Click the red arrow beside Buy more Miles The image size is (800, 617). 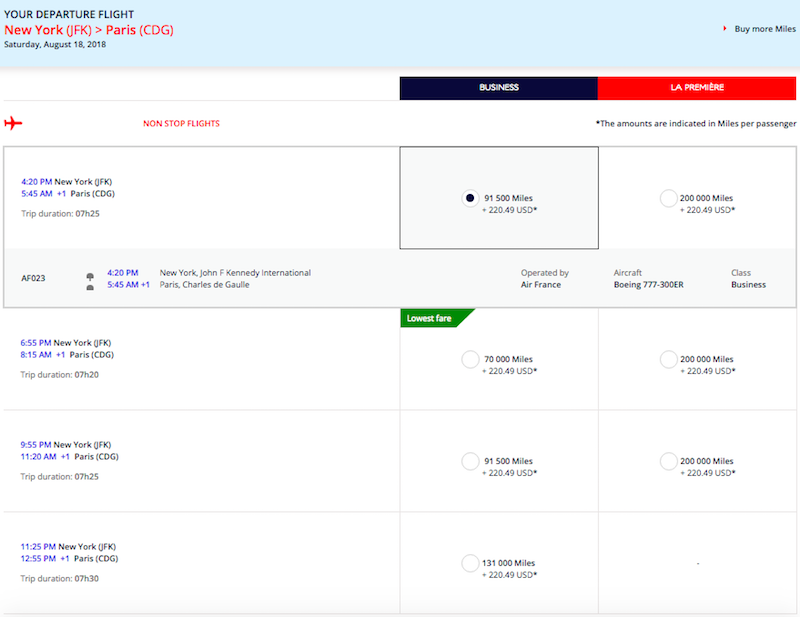click(x=724, y=29)
